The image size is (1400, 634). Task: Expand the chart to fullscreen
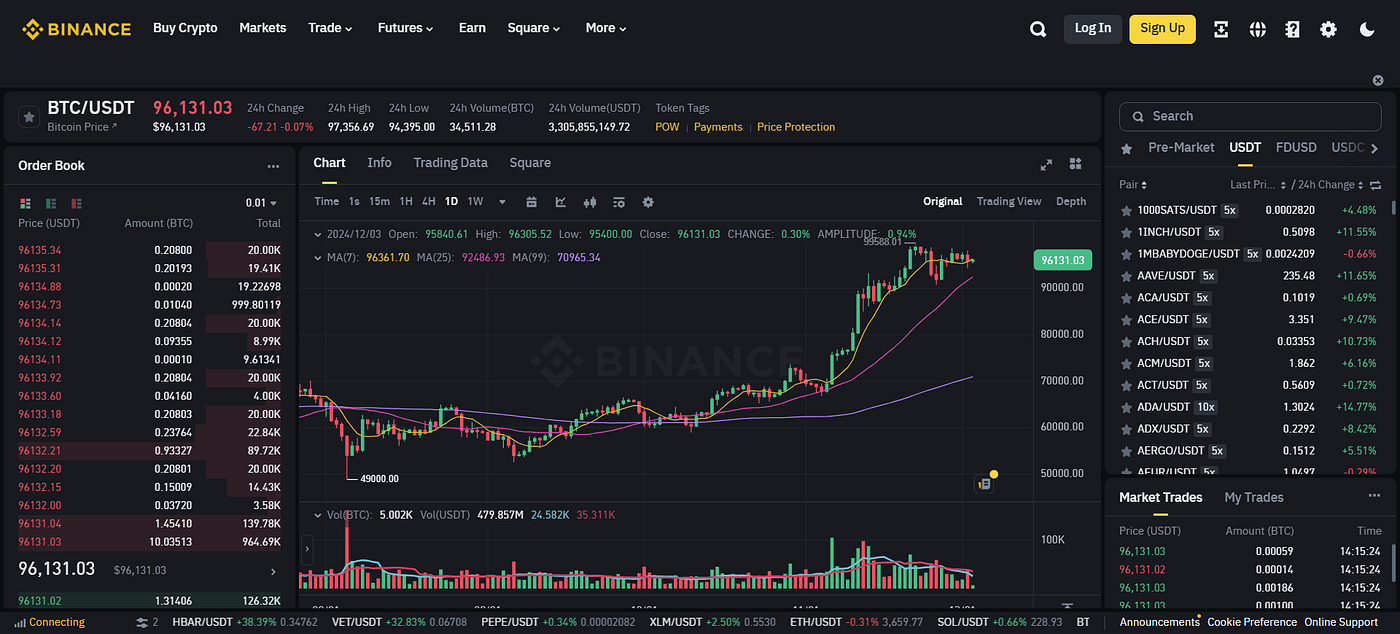(1046, 164)
